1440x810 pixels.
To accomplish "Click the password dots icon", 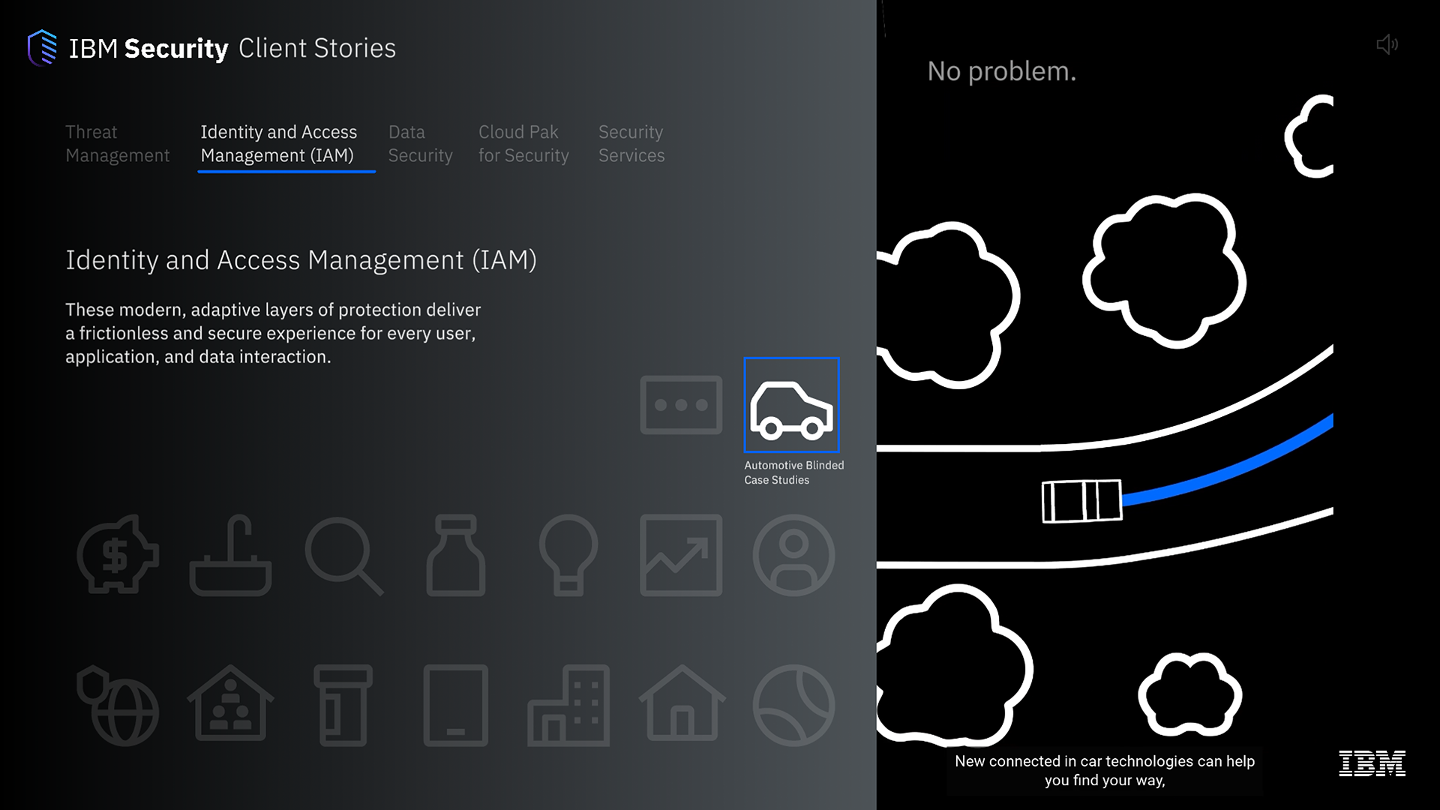I will 681,405.
